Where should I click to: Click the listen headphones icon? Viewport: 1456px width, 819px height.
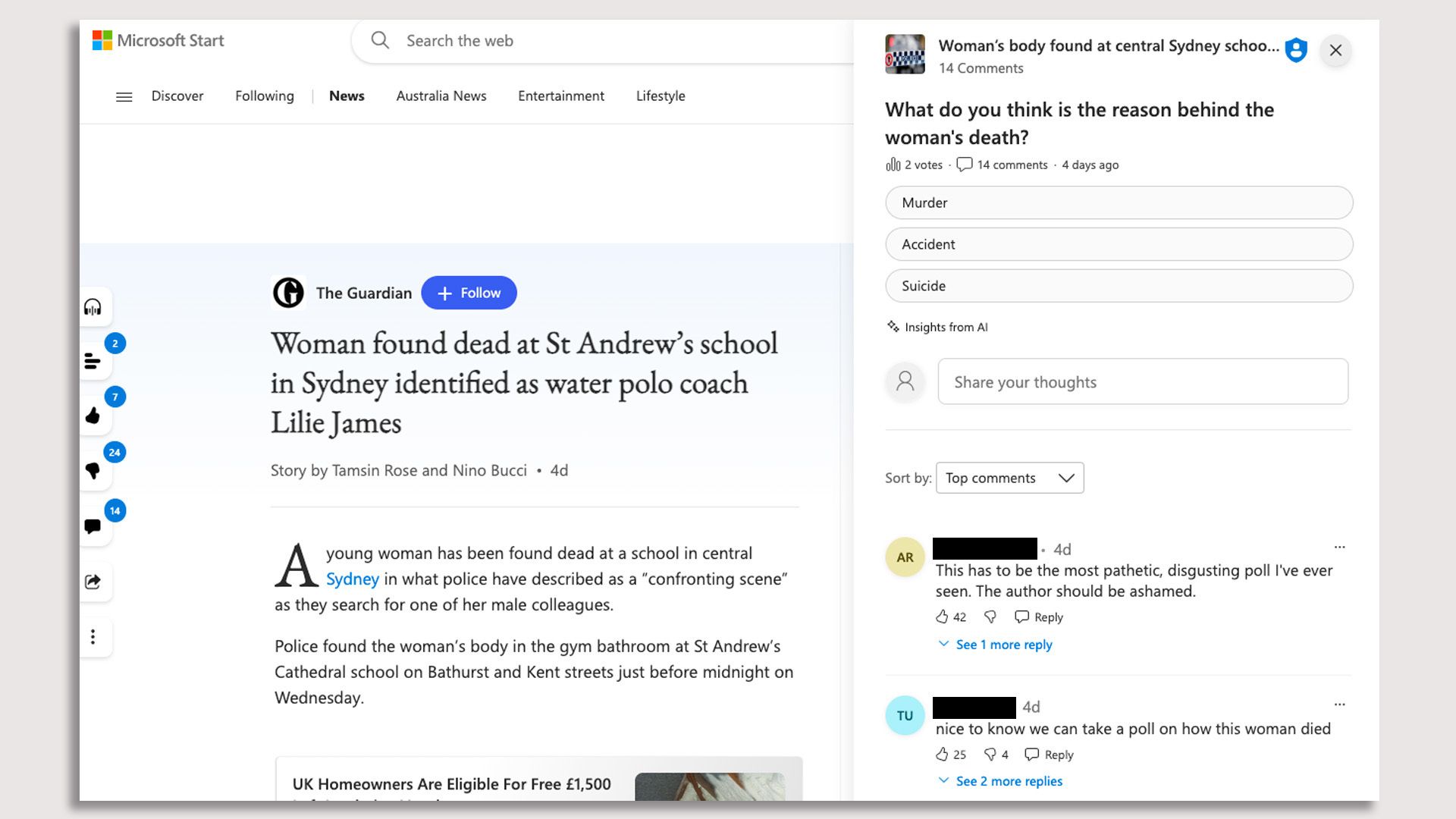93,307
